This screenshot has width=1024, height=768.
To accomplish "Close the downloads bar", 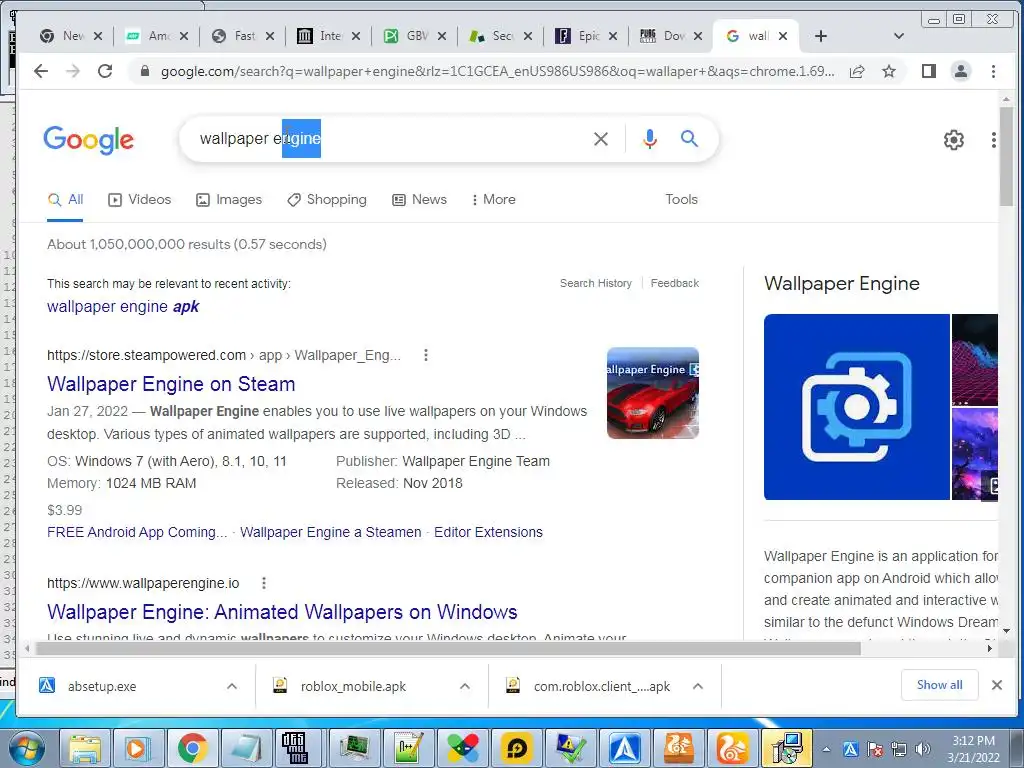I will (997, 684).
